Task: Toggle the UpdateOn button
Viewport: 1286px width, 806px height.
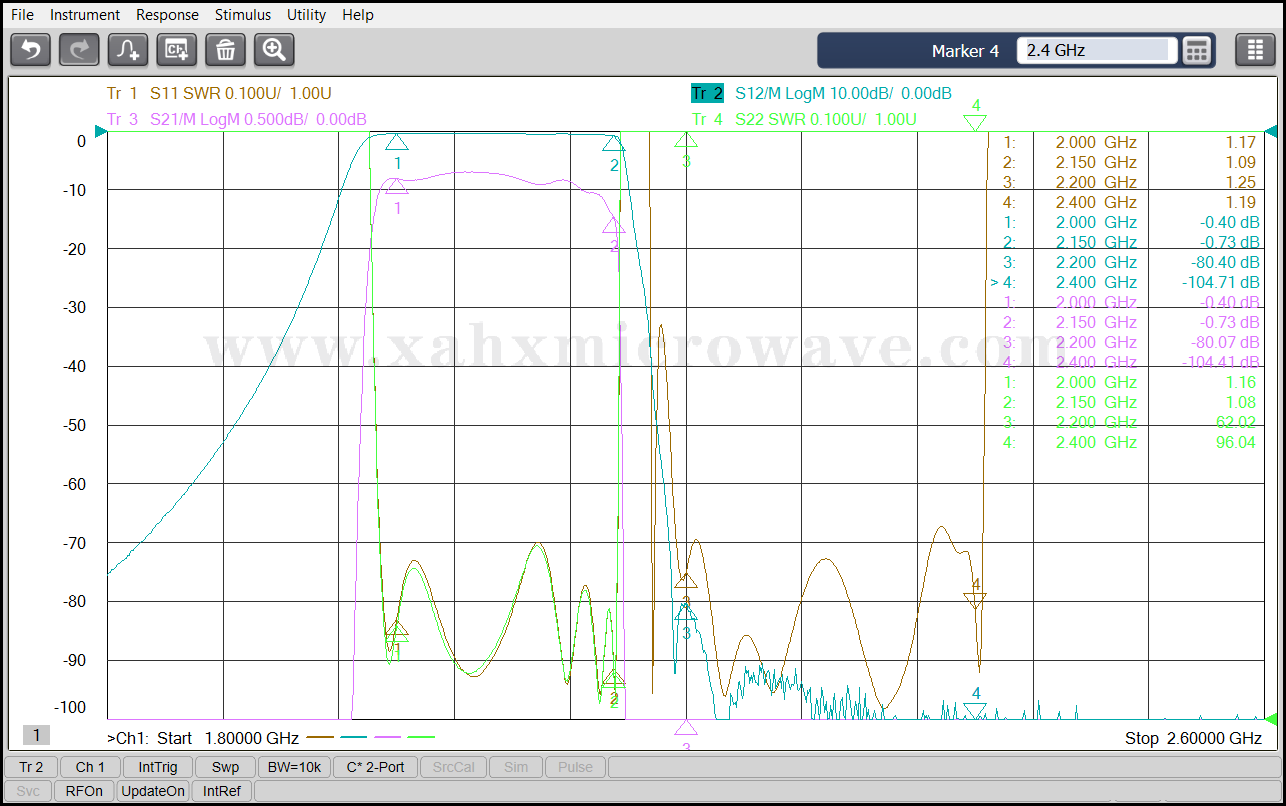Action: pyautogui.click(x=153, y=791)
